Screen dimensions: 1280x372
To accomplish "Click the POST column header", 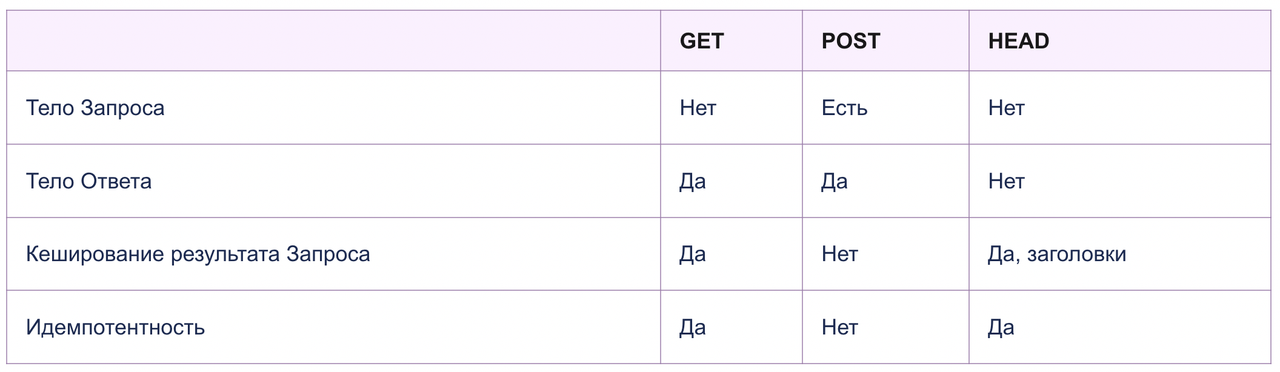I will point(850,41).
